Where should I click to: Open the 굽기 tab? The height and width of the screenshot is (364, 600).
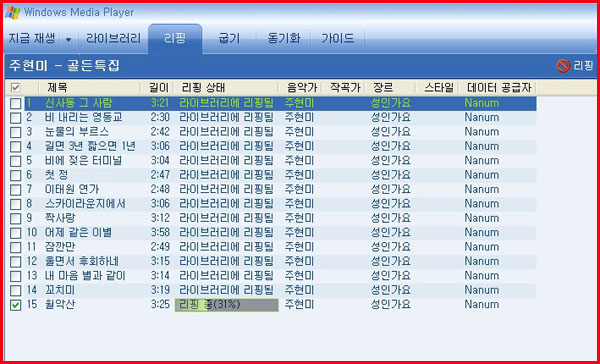(229, 39)
